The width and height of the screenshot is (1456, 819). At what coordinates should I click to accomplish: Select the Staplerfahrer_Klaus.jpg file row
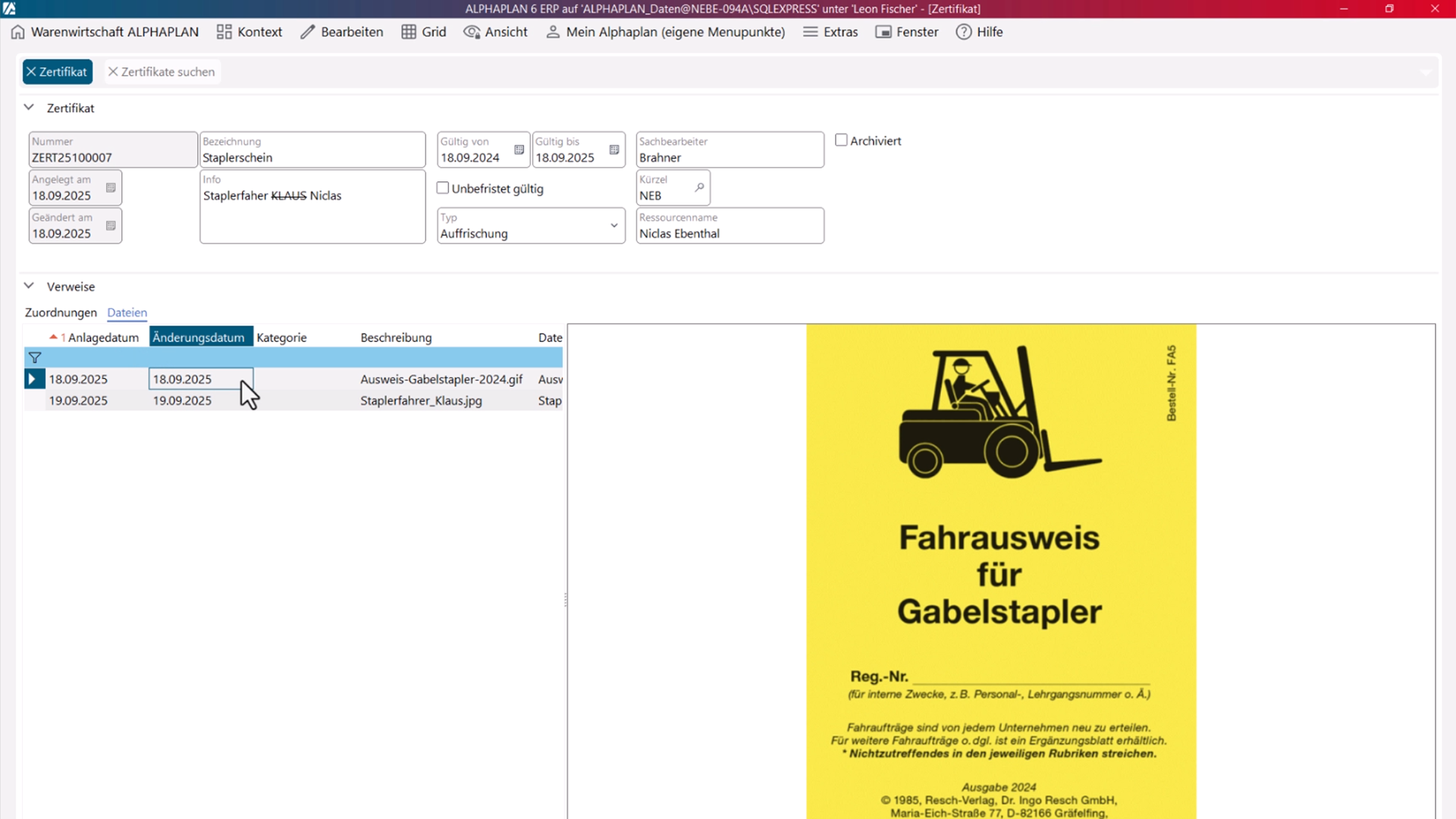click(x=421, y=400)
